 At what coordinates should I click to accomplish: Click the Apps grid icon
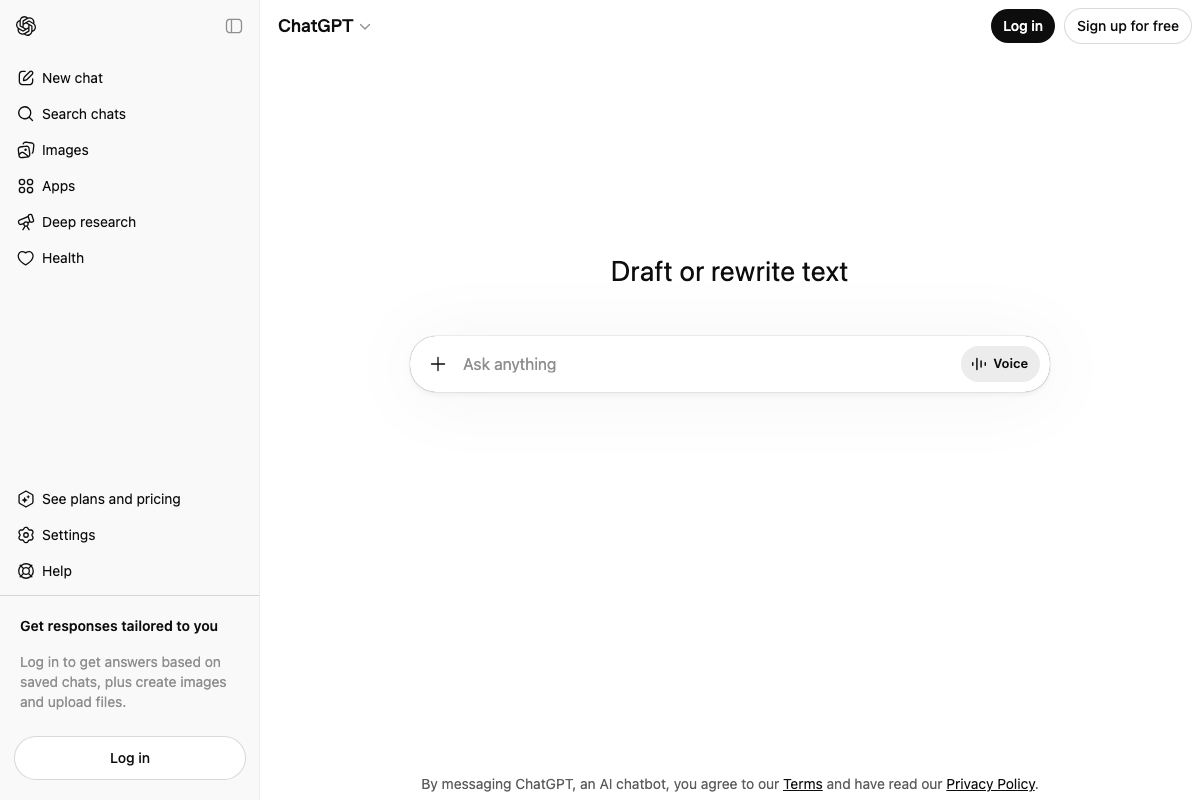tap(26, 186)
